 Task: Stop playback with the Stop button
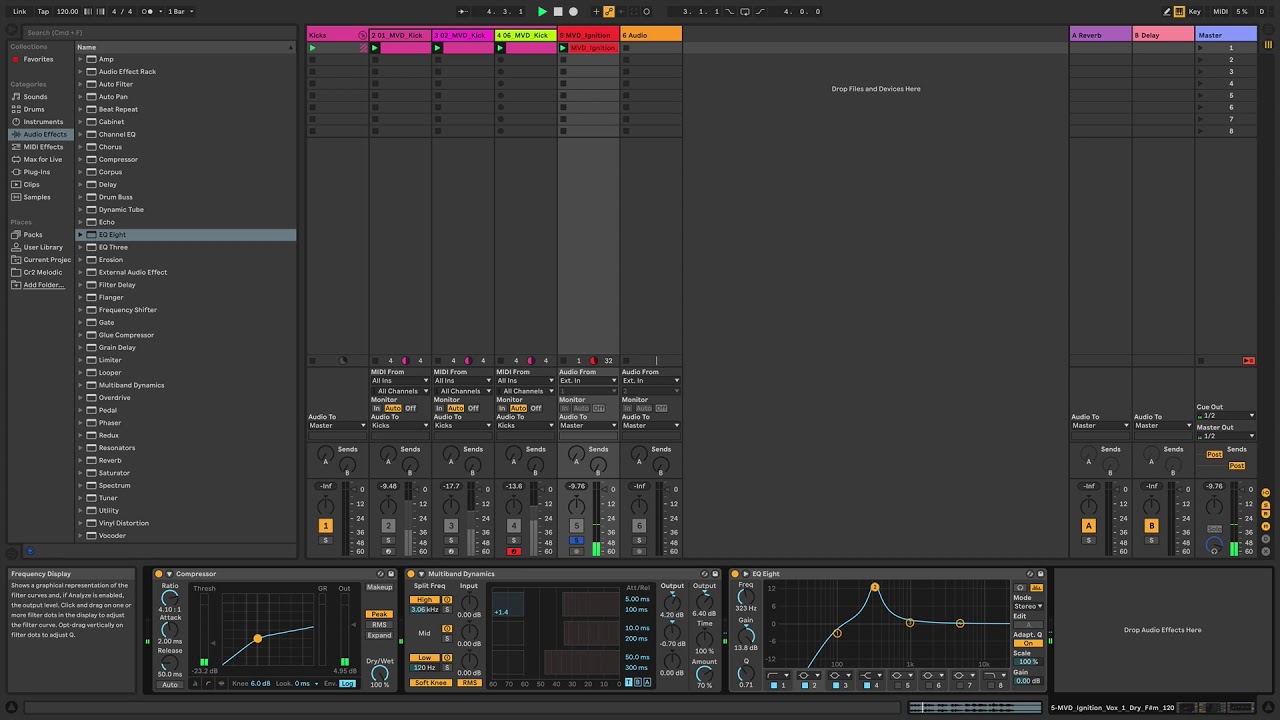(x=558, y=11)
